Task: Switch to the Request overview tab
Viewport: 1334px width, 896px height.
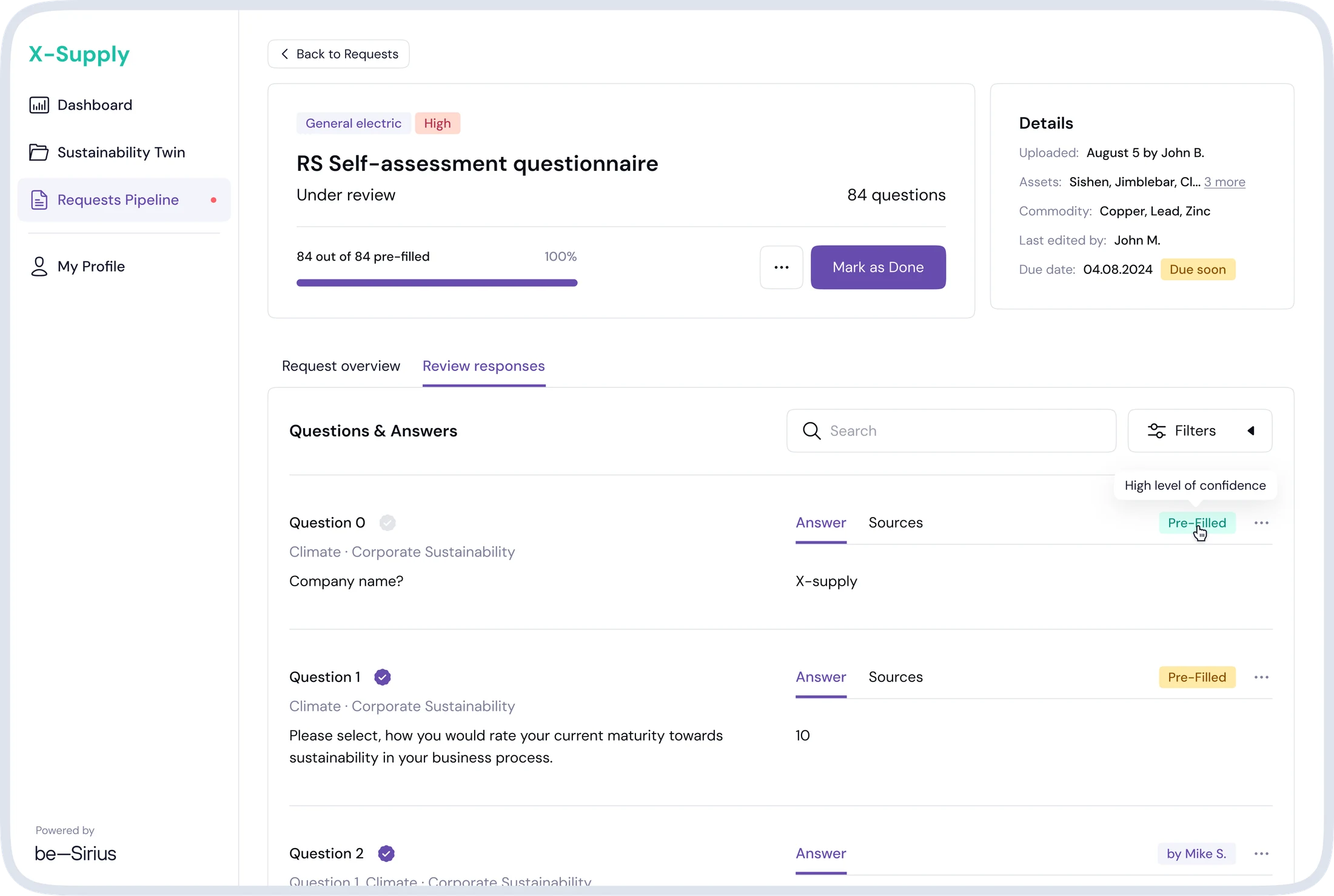Action: tap(341, 366)
